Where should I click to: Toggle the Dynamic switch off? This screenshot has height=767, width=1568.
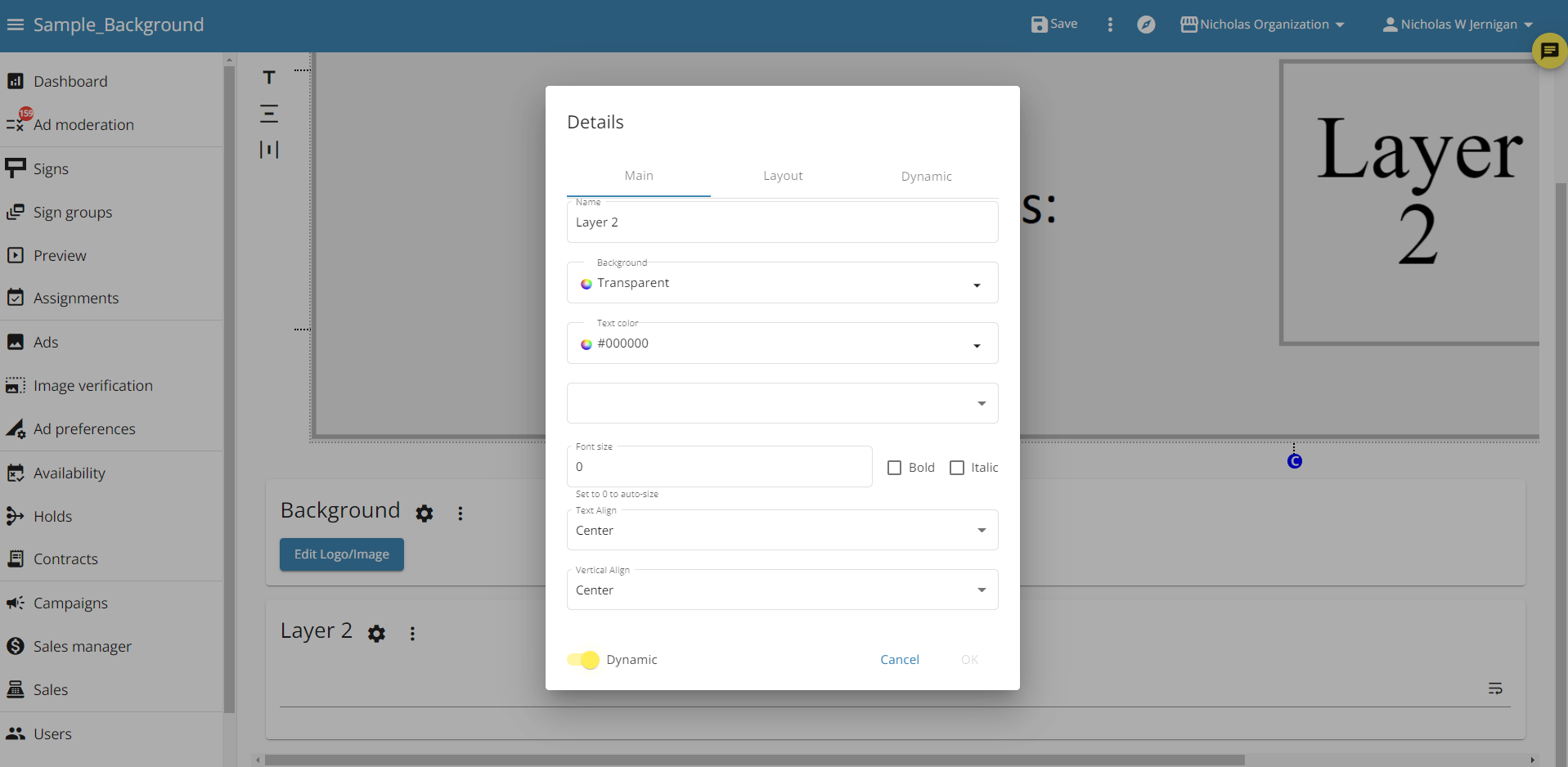tap(583, 660)
